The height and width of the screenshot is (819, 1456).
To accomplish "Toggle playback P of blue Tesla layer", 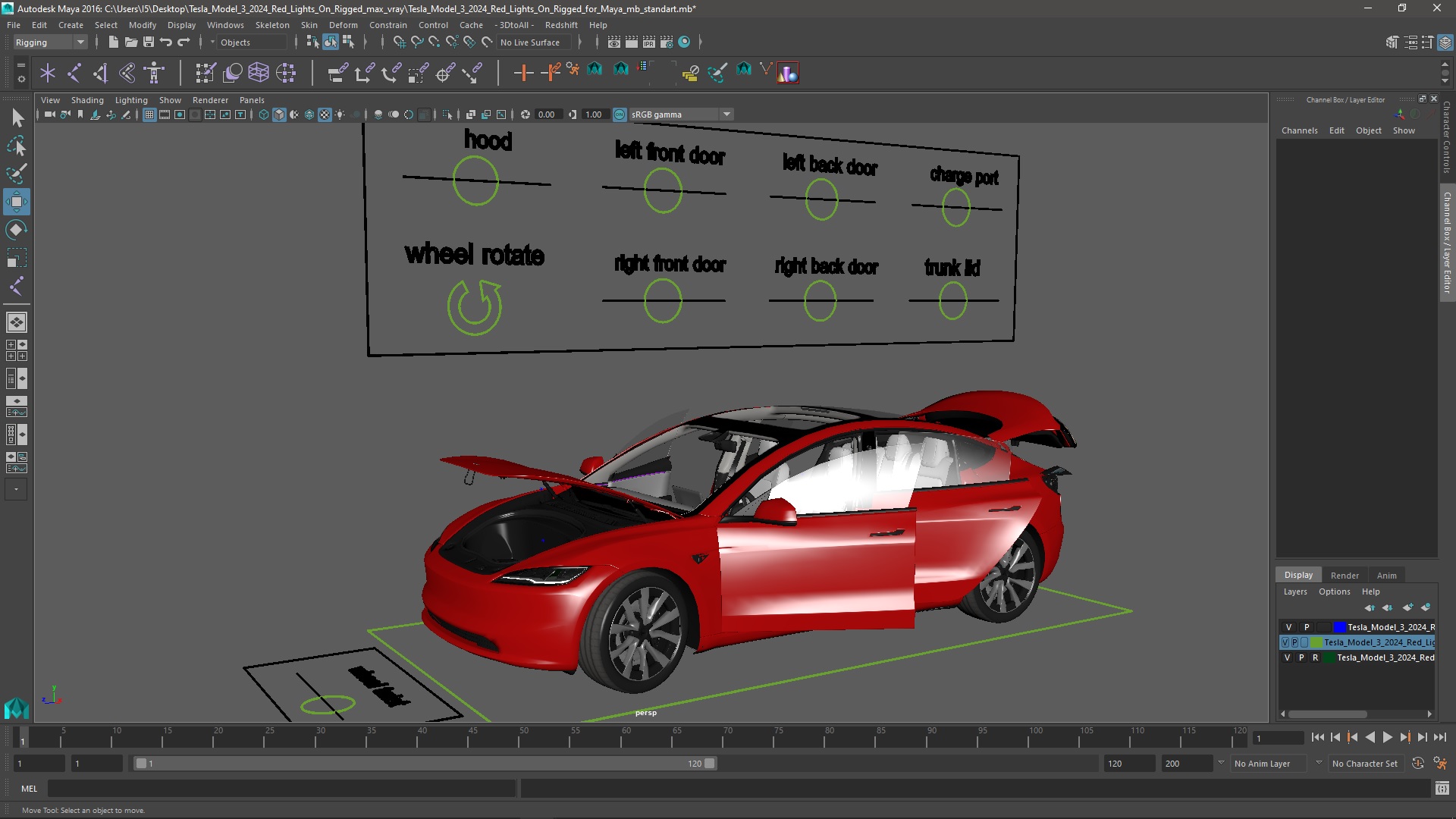I will [x=1307, y=627].
